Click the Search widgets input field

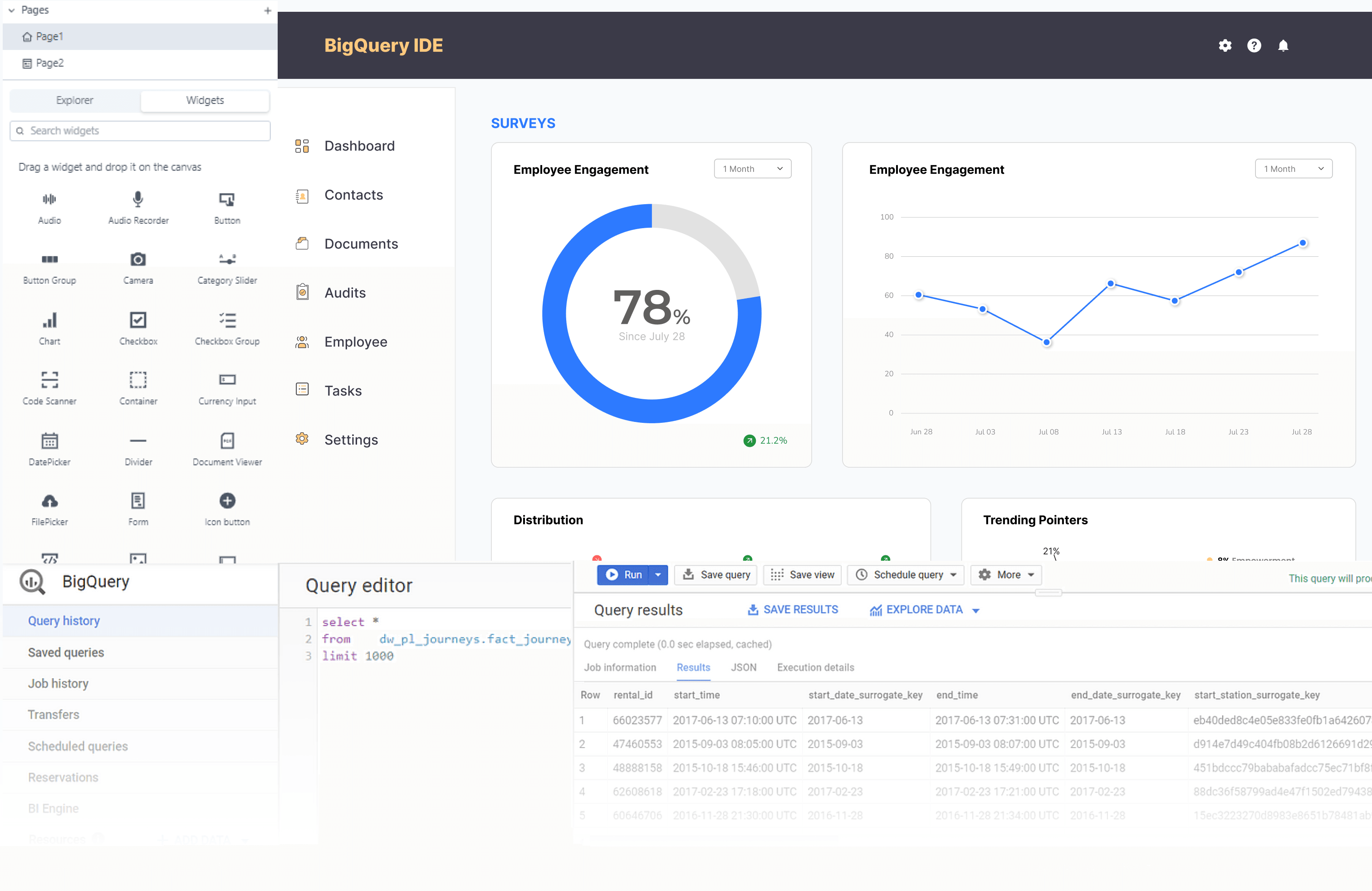pyautogui.click(x=139, y=130)
